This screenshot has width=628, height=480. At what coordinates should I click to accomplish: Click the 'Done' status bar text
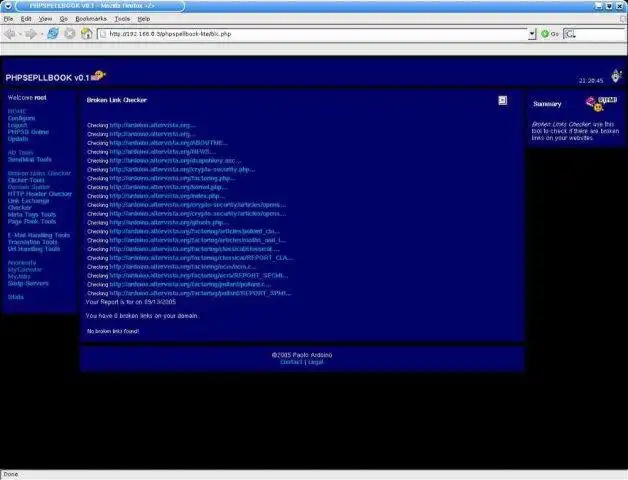[x=11, y=474]
